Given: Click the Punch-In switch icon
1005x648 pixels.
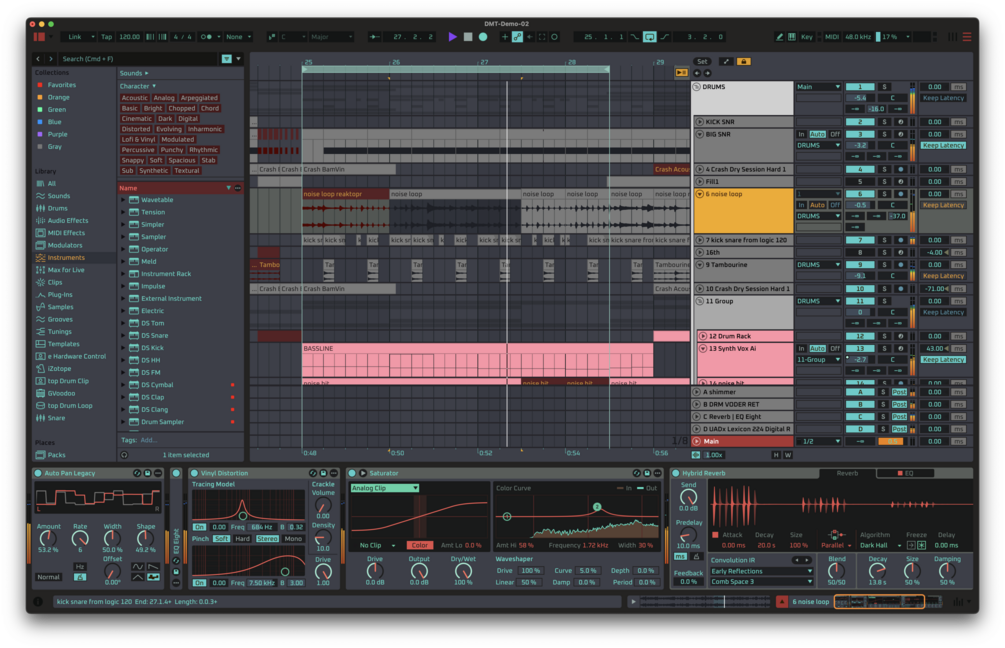Looking at the screenshot, I should (635, 37).
